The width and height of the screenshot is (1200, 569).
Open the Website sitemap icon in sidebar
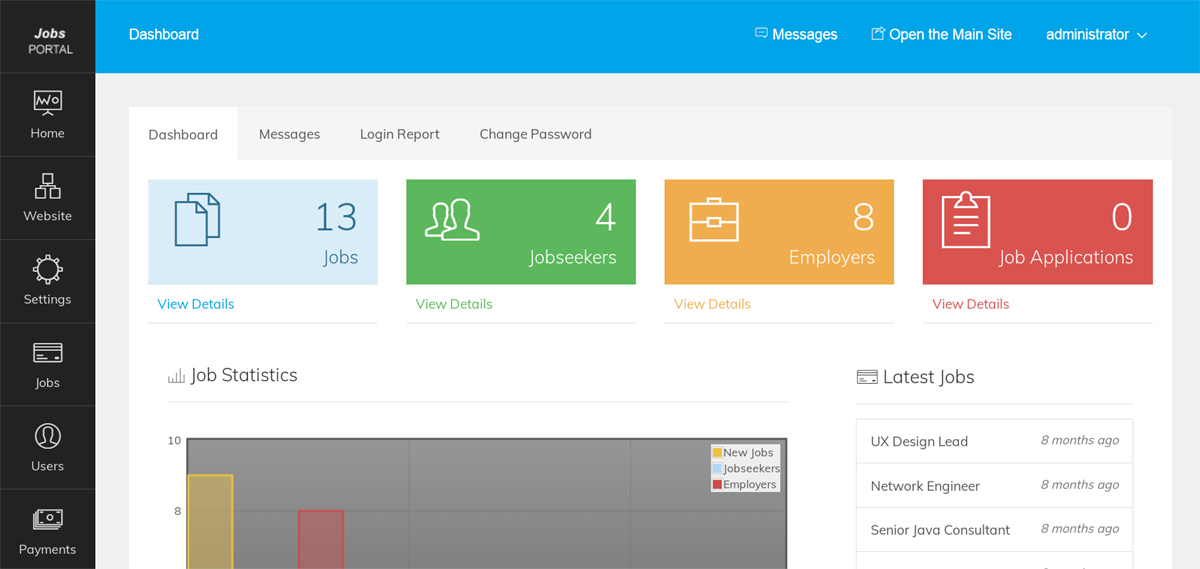(47, 186)
